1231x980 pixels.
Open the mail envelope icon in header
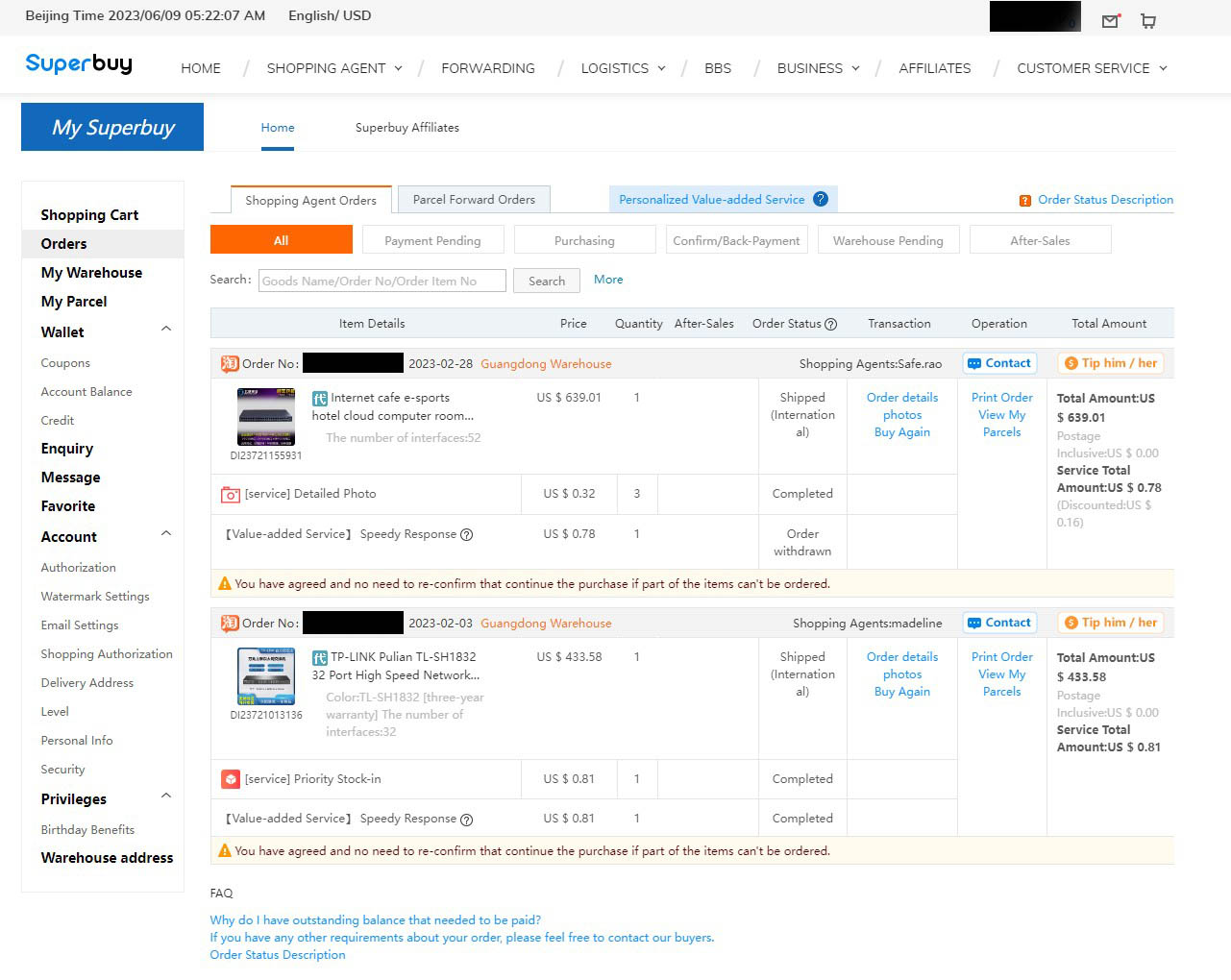[x=1110, y=20]
